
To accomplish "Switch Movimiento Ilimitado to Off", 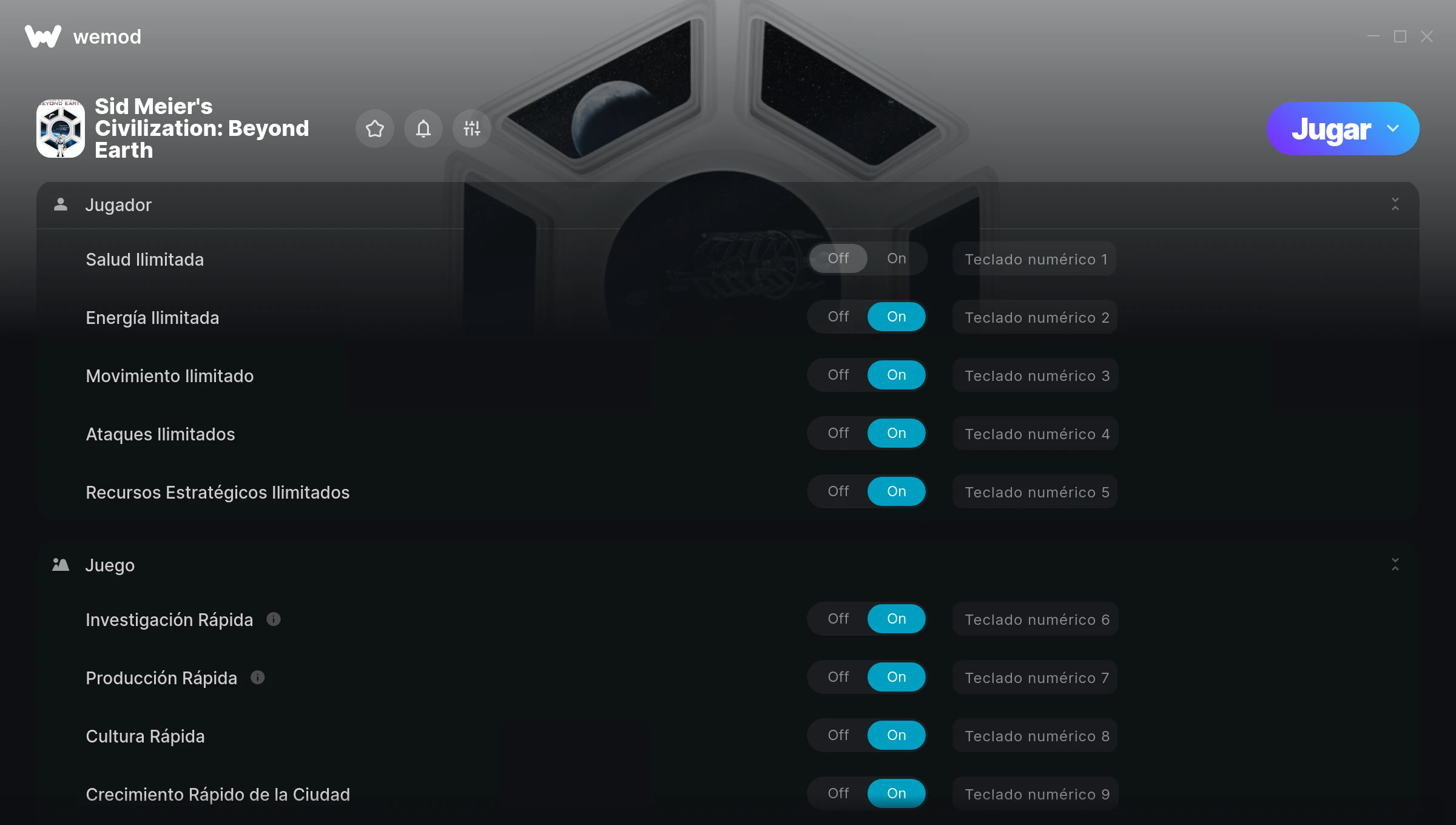I will tap(838, 375).
